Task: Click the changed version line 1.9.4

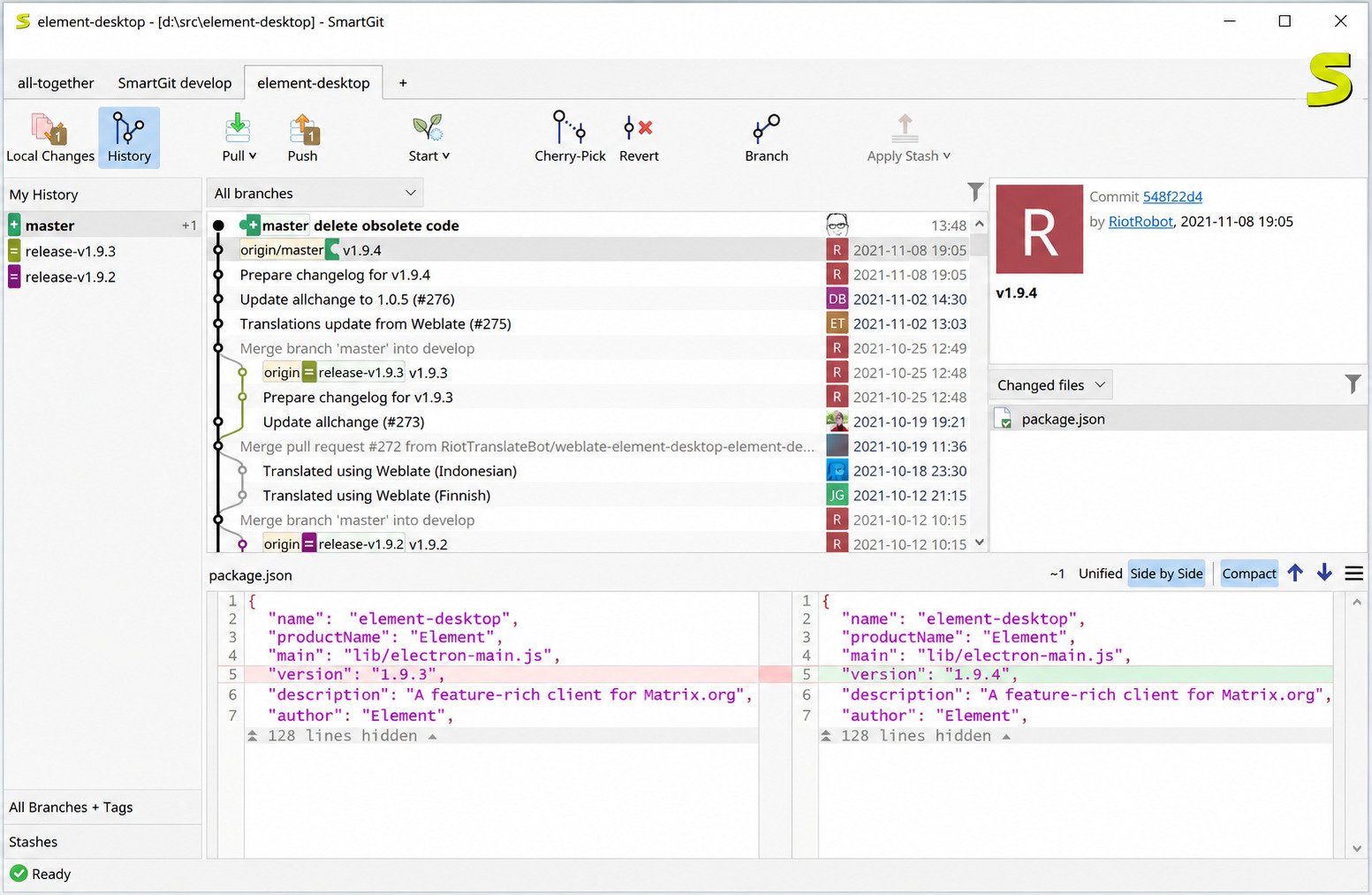Action: click(x=1074, y=674)
